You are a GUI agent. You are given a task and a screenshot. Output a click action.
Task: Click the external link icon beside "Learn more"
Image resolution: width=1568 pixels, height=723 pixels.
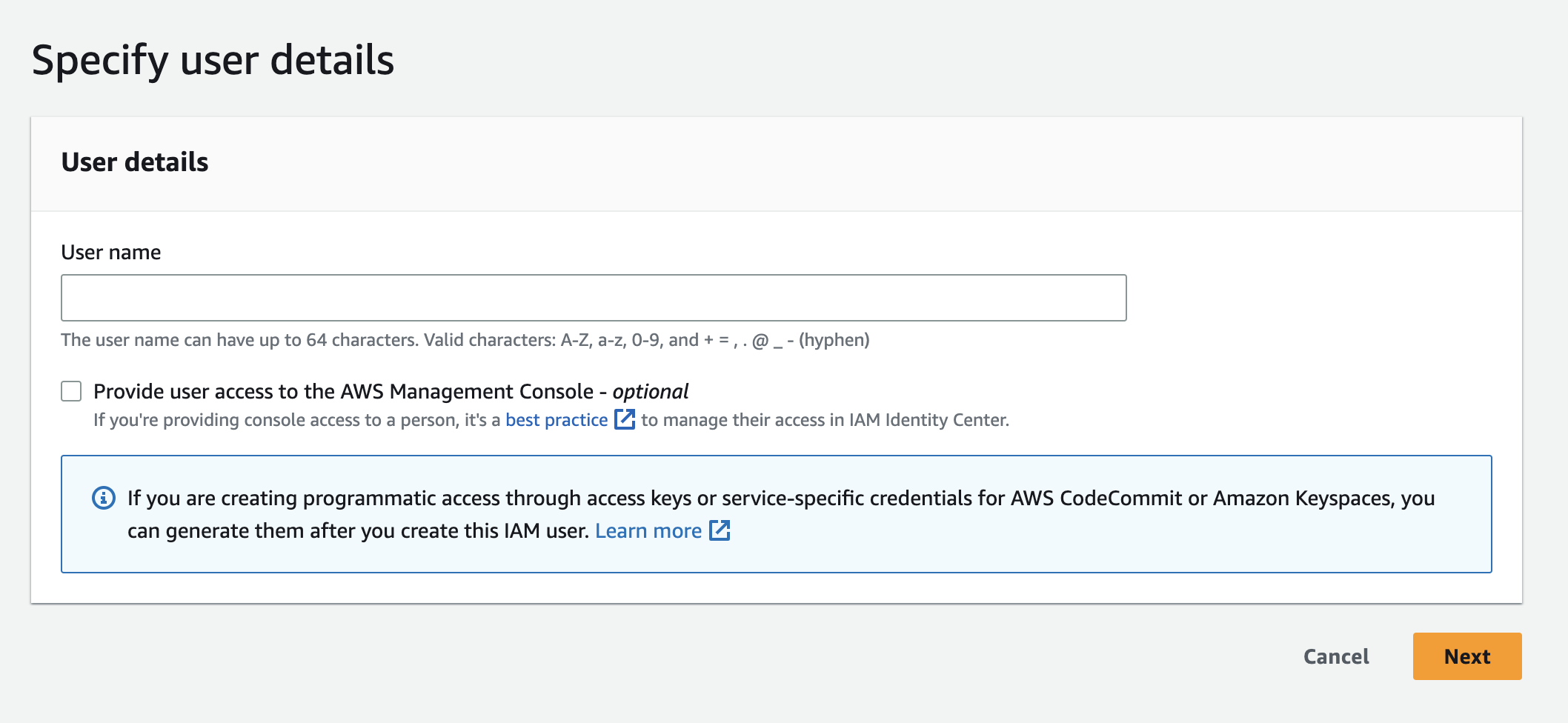point(720,530)
